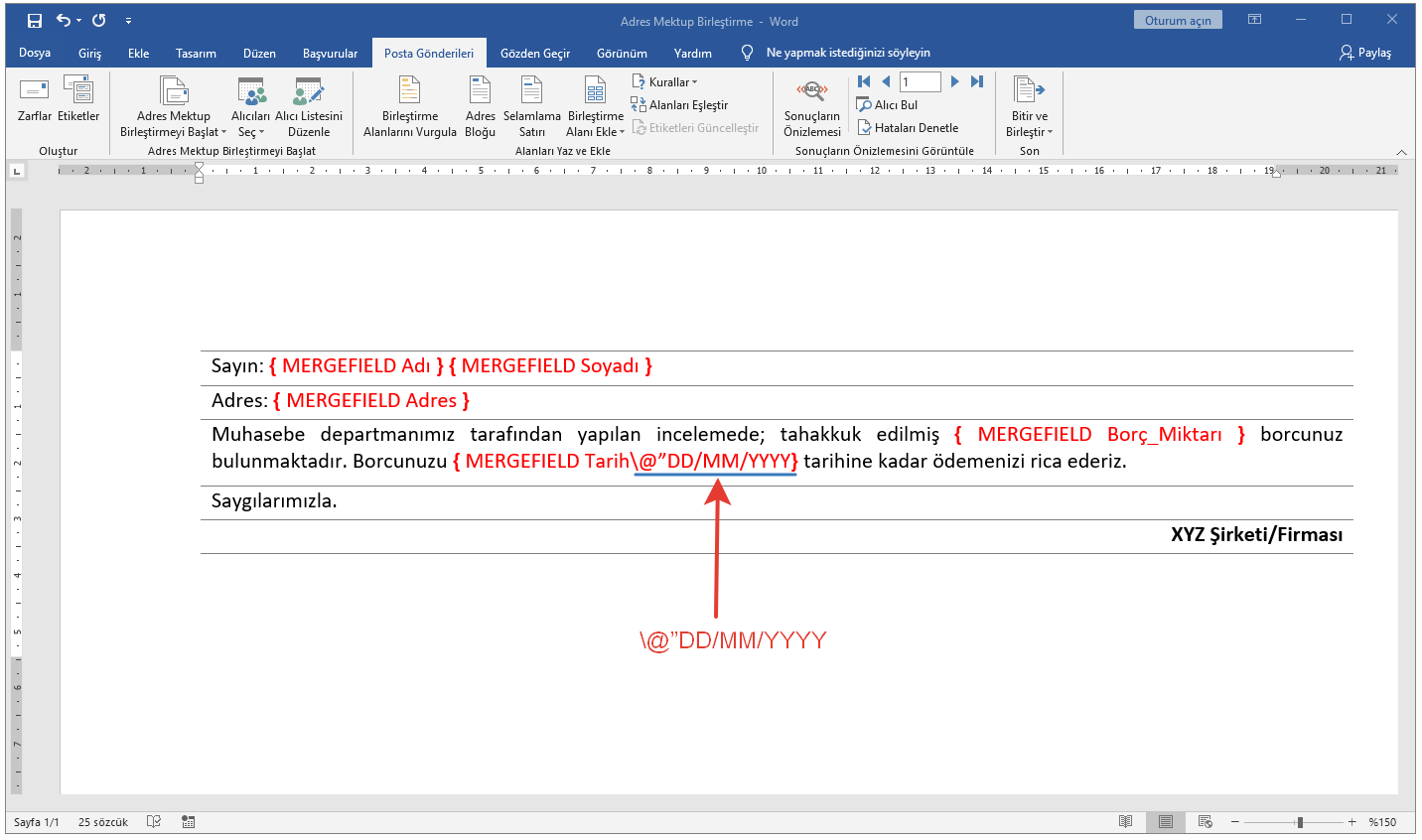This screenshot has height=840, width=1422.
Task: Click the zoom slider handle
Action: point(1300,822)
